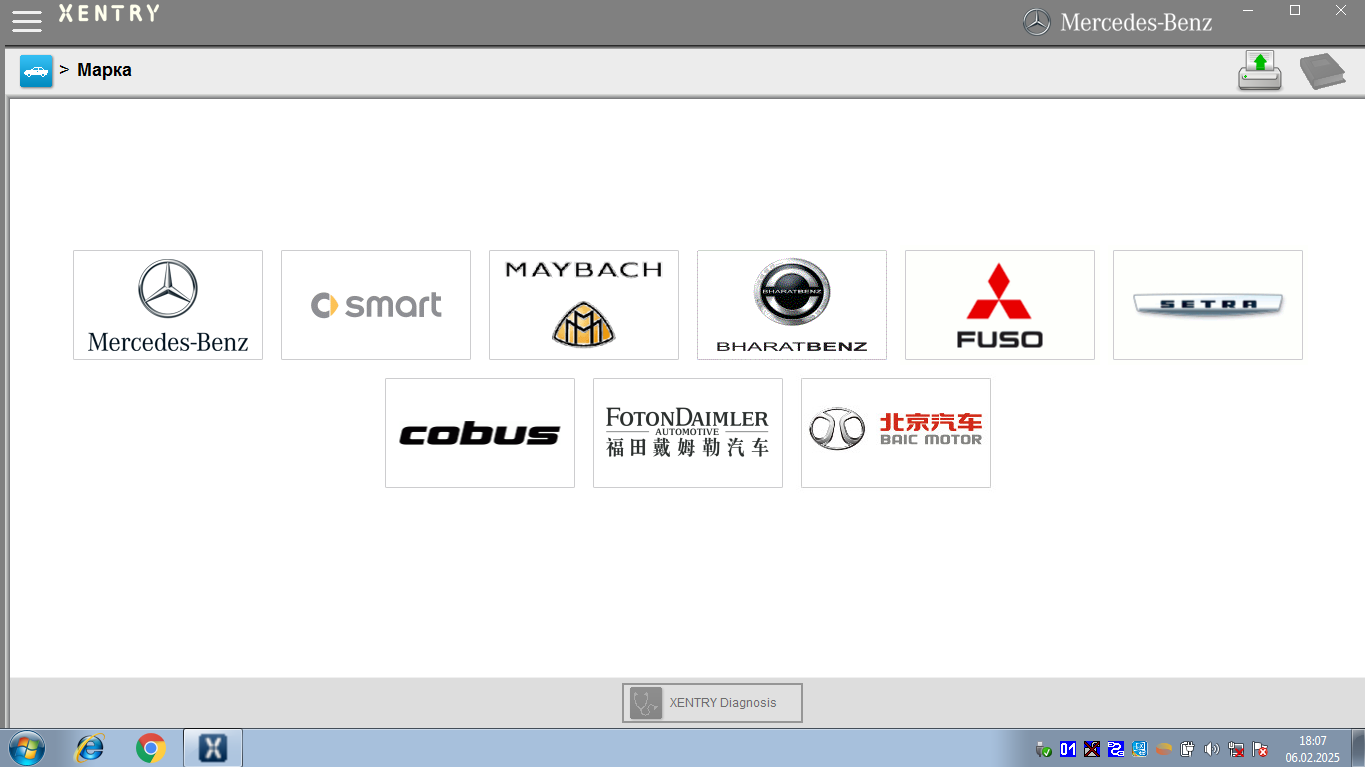Screen dimensions: 1365x767
Task: Click the printer icon with green arrow
Action: tap(1260, 71)
